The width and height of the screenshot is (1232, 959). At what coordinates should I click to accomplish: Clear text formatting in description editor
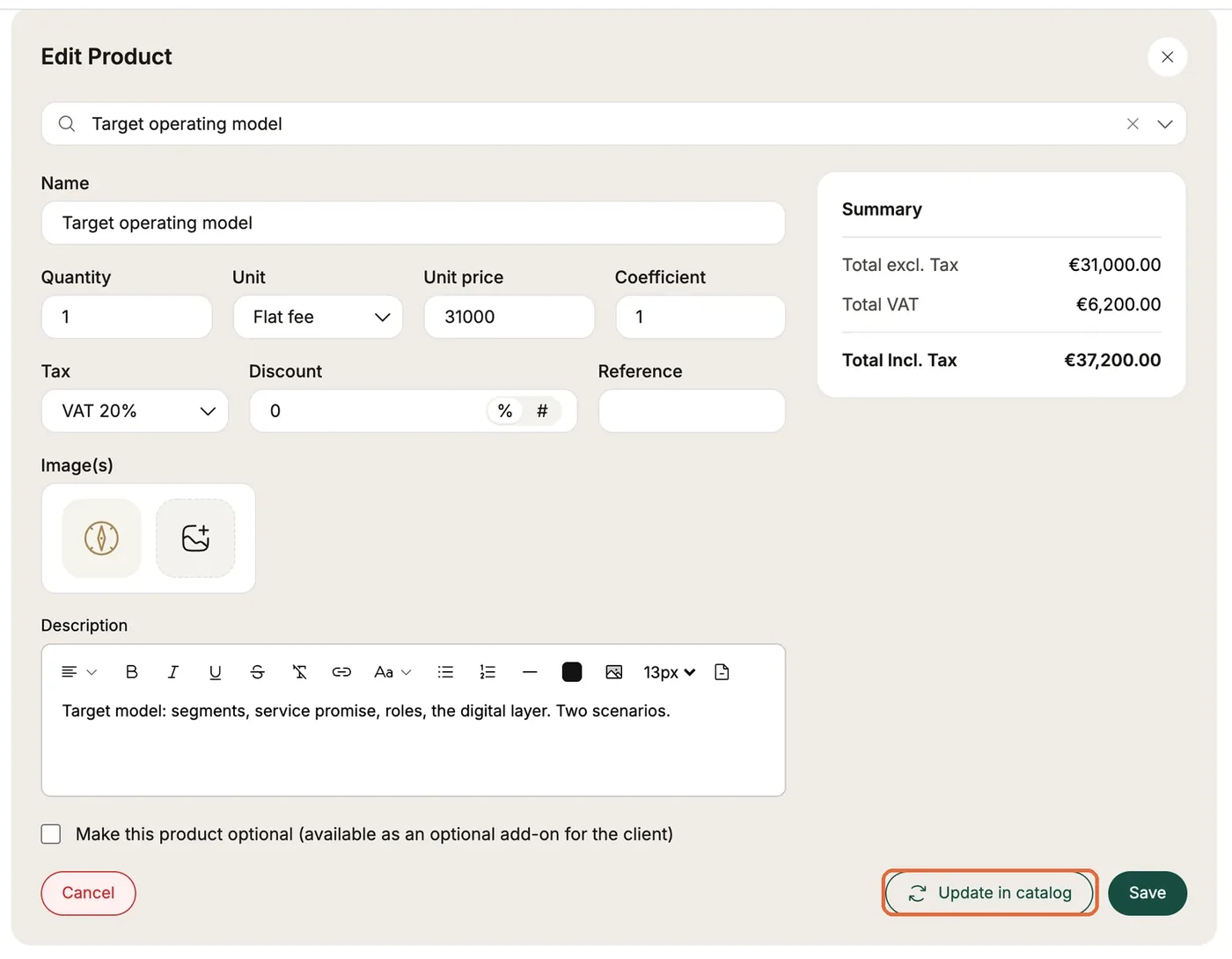coord(300,672)
